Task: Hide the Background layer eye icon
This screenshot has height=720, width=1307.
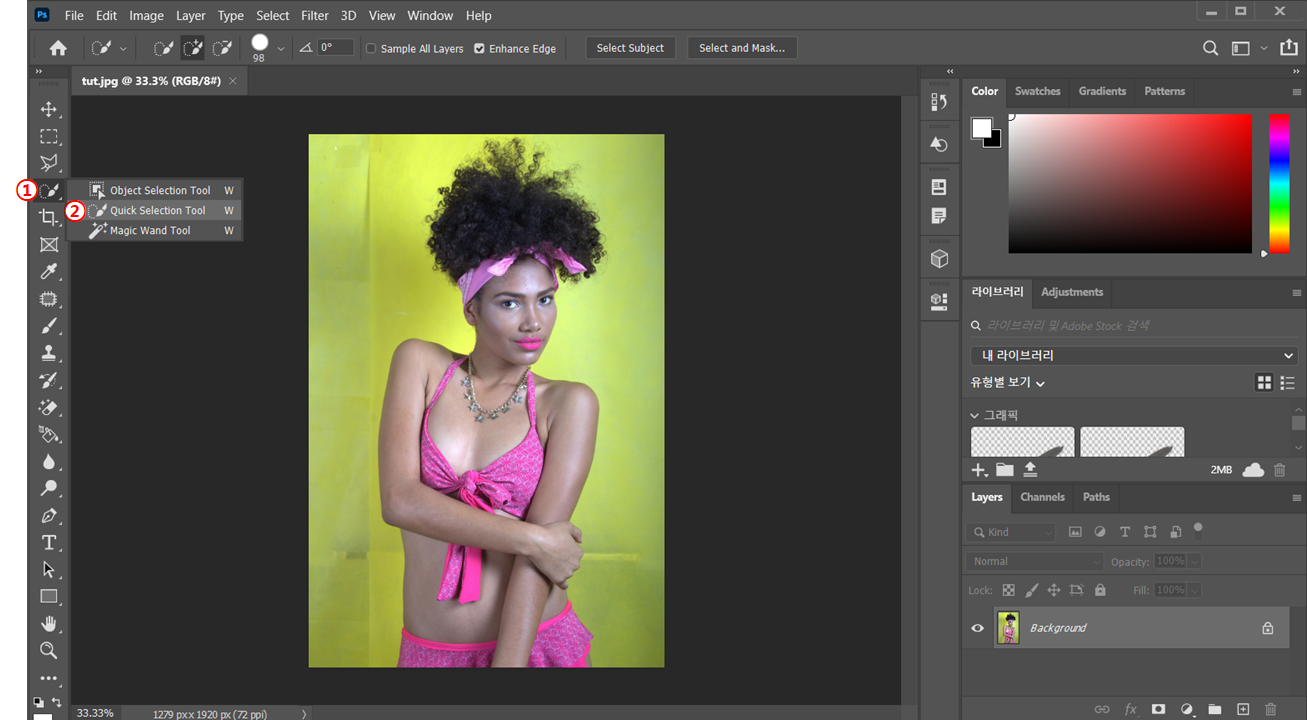Action: click(x=978, y=628)
